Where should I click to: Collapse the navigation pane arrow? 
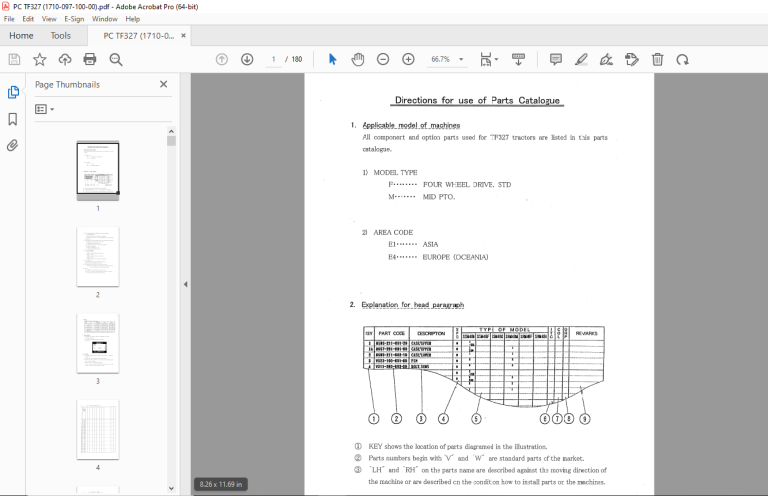[186, 284]
